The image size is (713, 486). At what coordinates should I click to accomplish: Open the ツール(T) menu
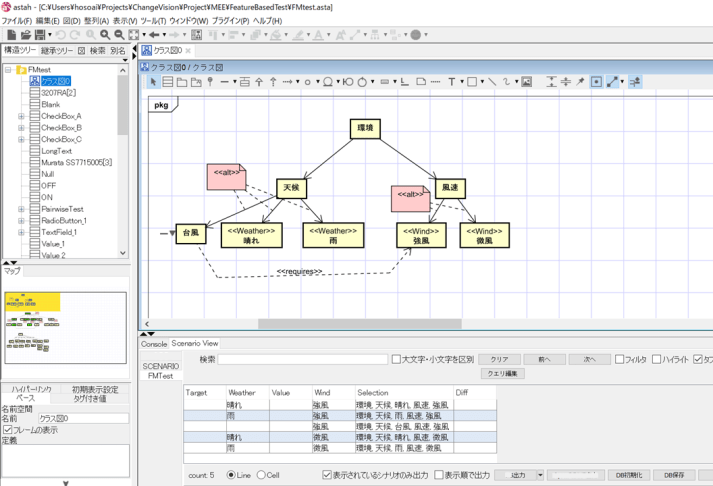click(x=153, y=20)
